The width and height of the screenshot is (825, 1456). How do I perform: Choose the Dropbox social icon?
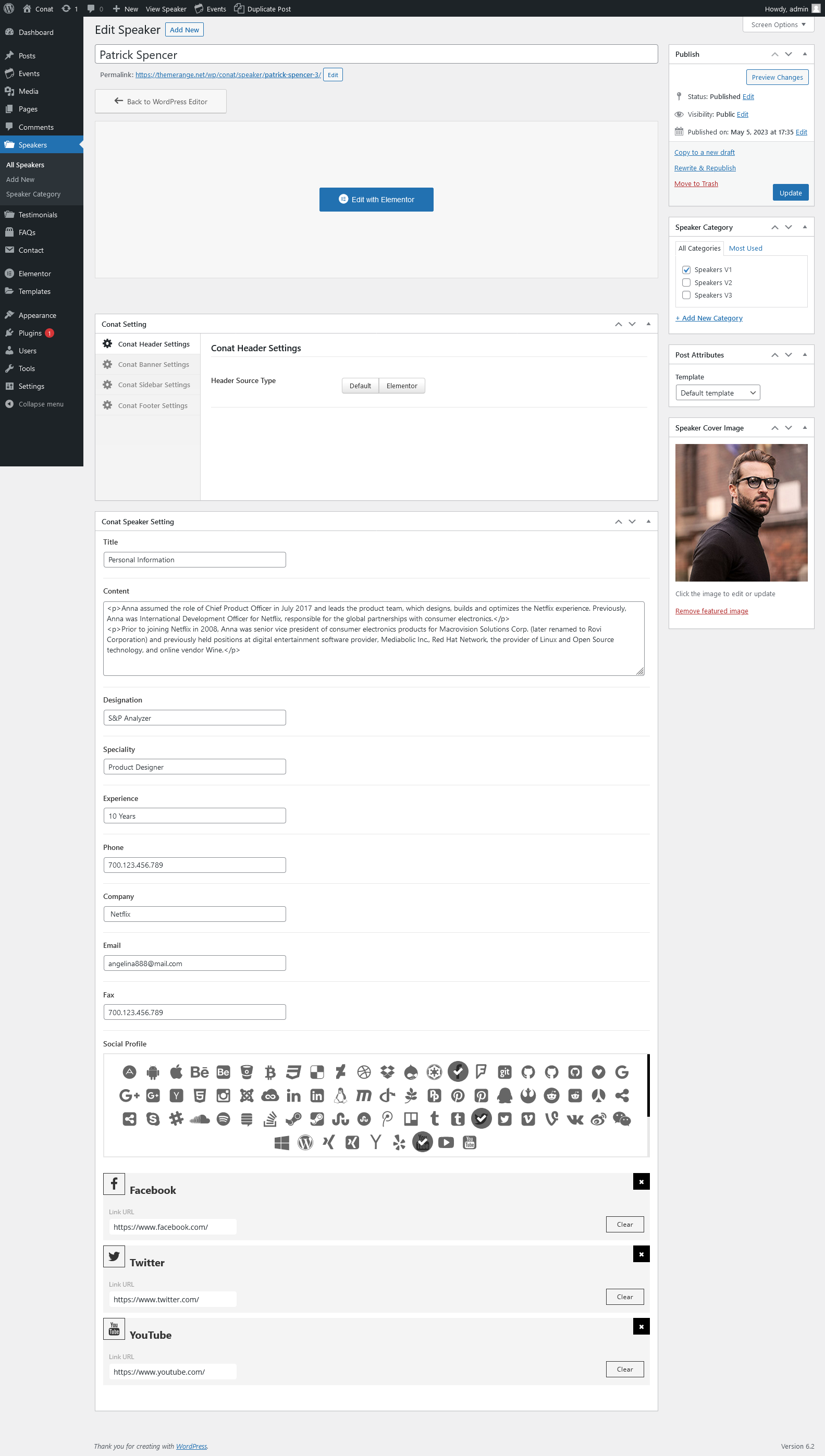tap(388, 1072)
